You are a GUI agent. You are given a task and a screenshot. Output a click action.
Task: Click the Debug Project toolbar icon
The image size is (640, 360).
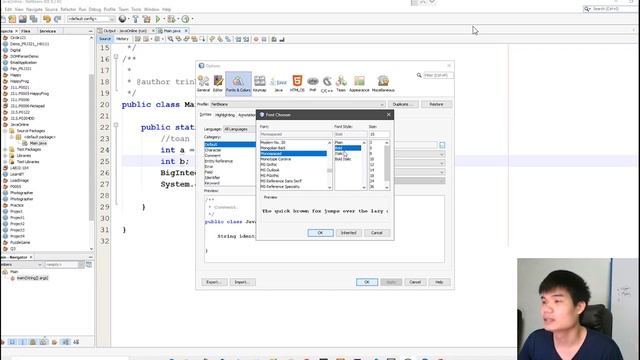click(x=171, y=19)
